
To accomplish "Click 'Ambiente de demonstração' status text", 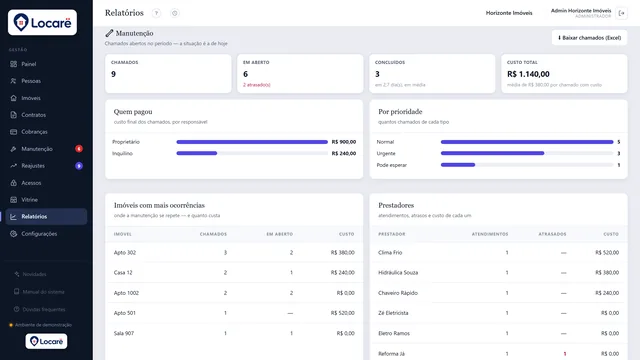I will point(43,325).
